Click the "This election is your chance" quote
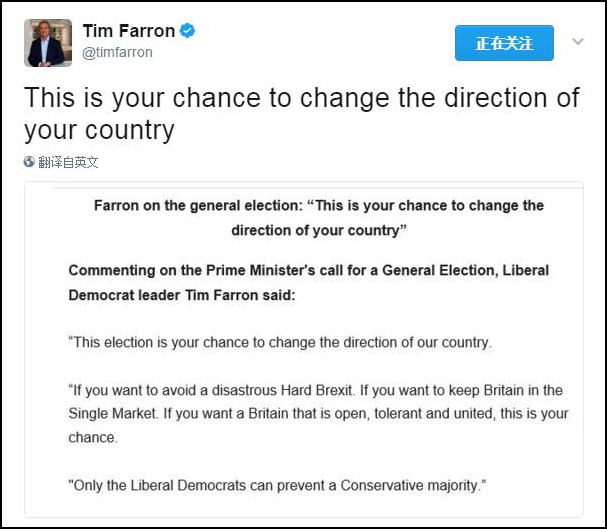The height and width of the screenshot is (529, 607). click(279, 342)
